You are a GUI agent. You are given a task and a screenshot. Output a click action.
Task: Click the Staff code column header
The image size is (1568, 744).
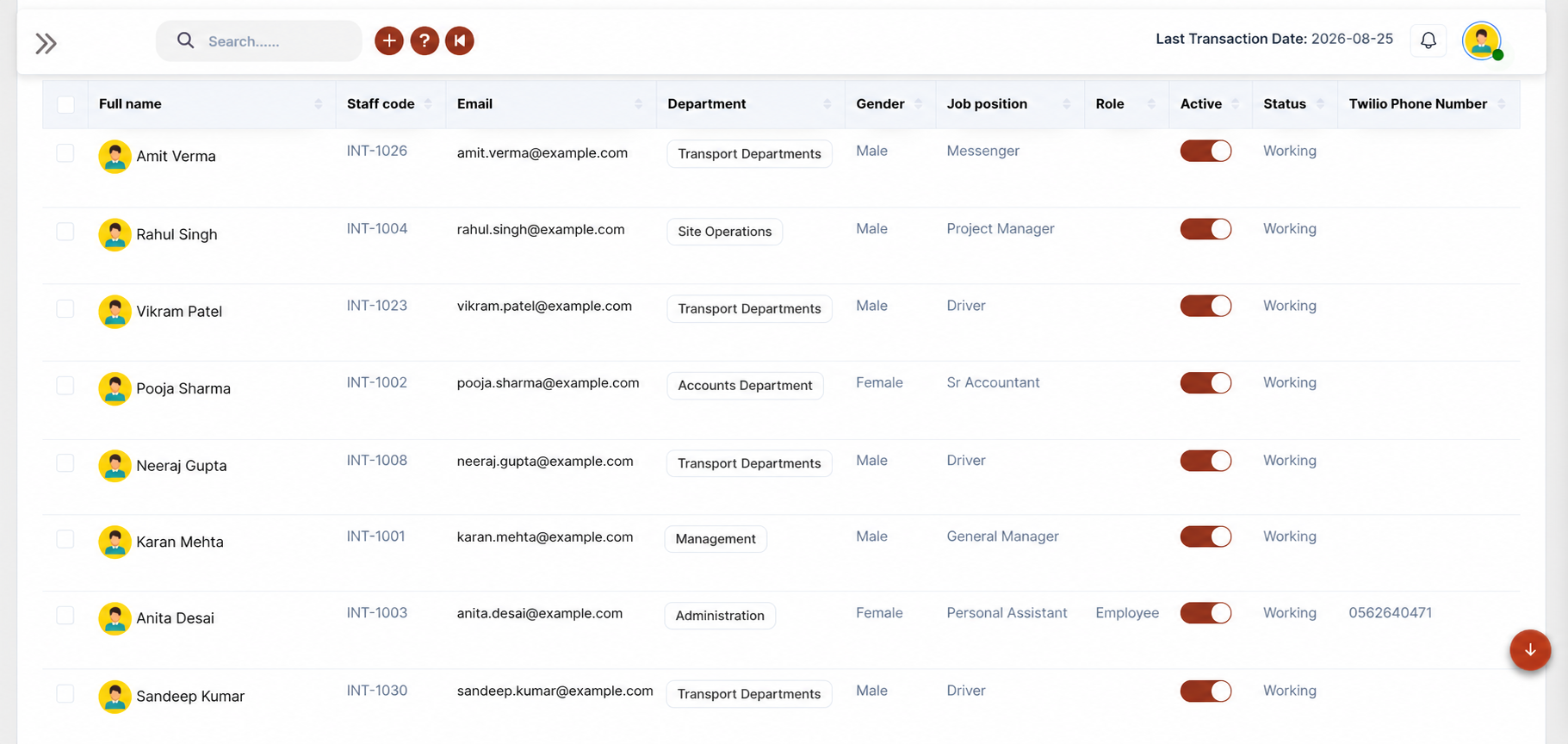coord(381,104)
